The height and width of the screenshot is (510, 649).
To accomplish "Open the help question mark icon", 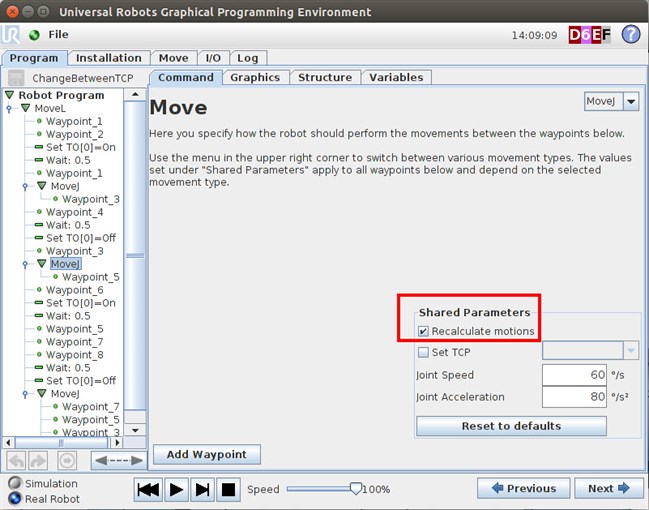I will coord(631,35).
